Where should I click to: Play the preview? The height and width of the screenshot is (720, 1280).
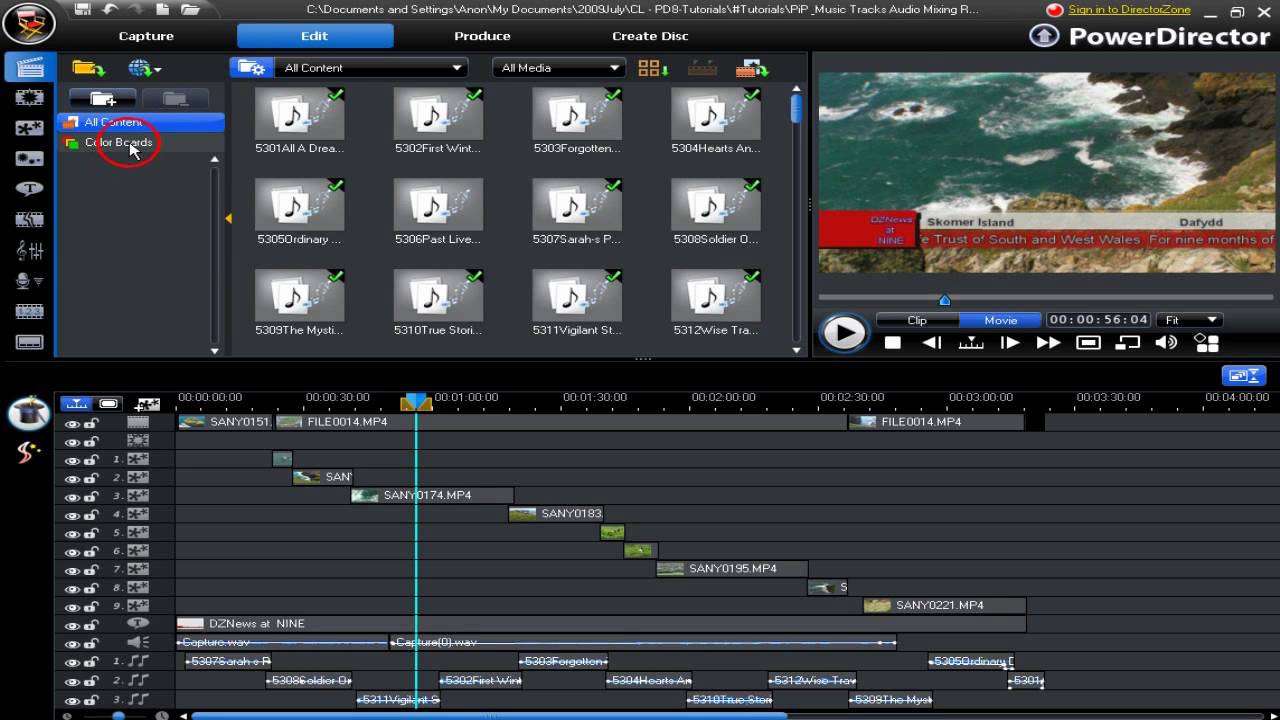tap(844, 334)
